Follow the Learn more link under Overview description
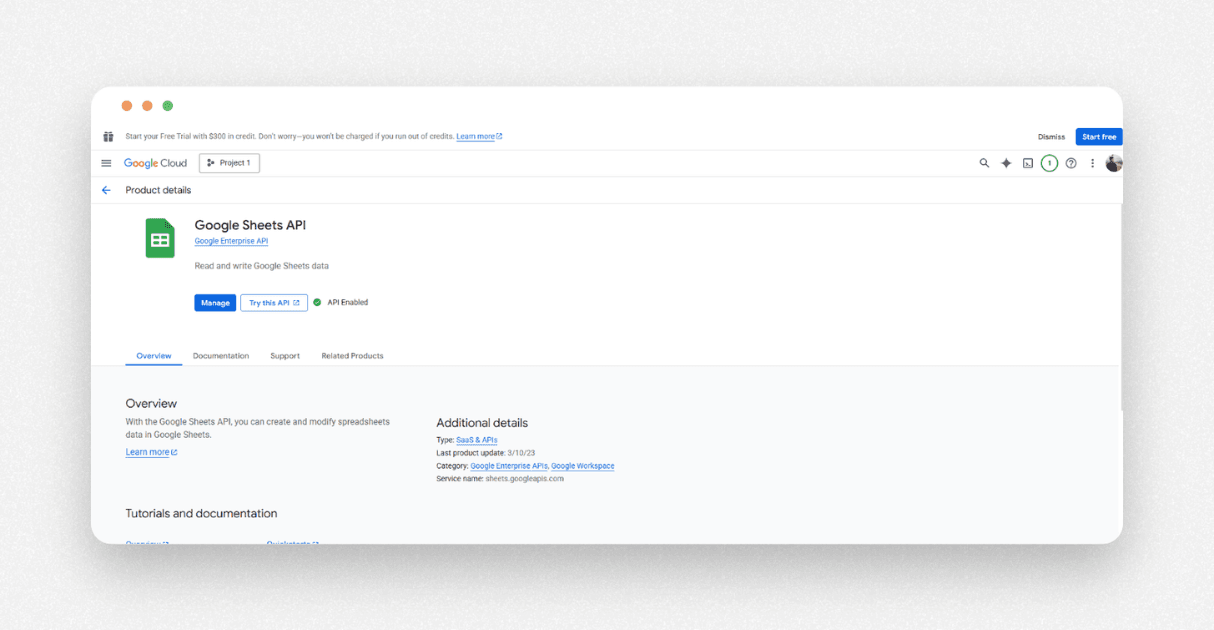Image resolution: width=1214 pixels, height=630 pixels. (151, 452)
